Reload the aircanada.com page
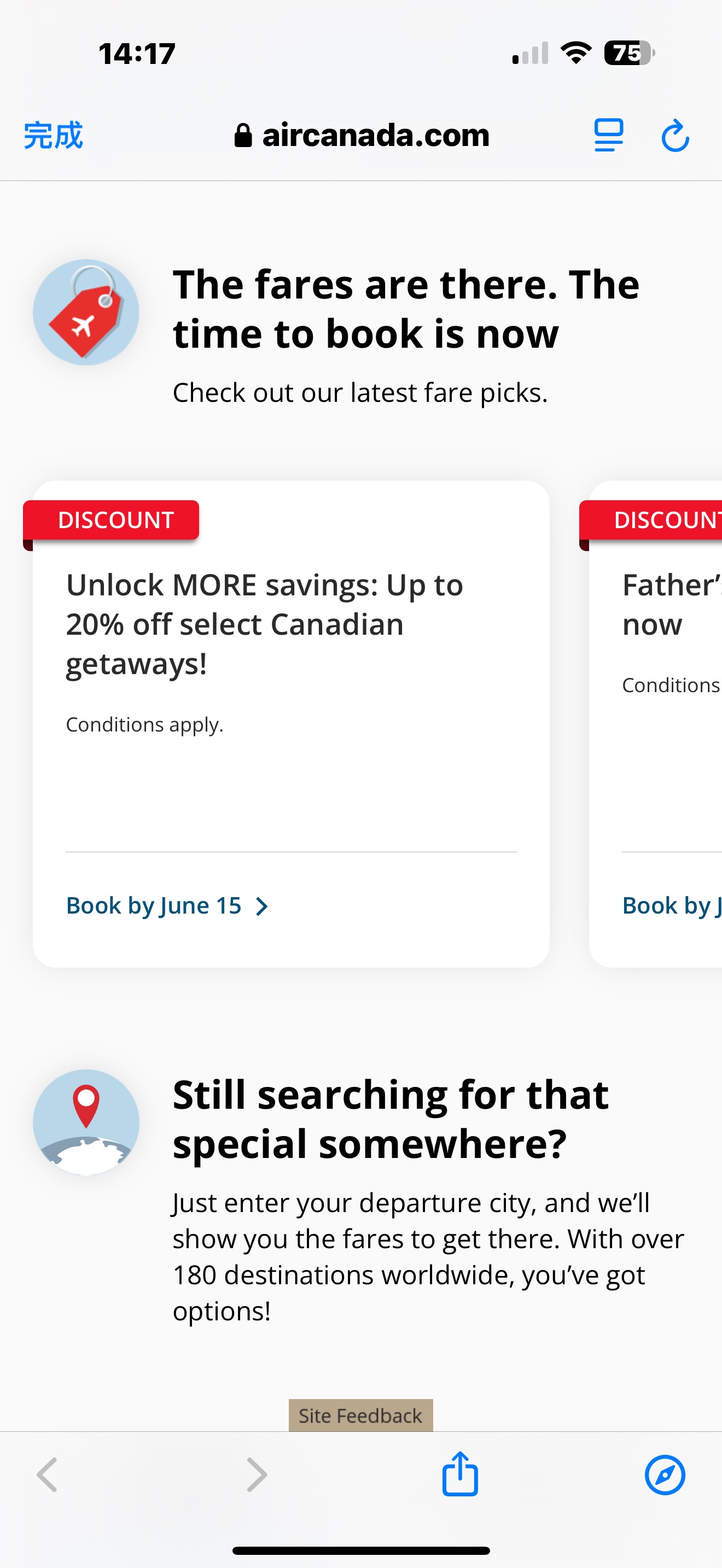The width and height of the screenshot is (722, 1568). click(x=676, y=136)
